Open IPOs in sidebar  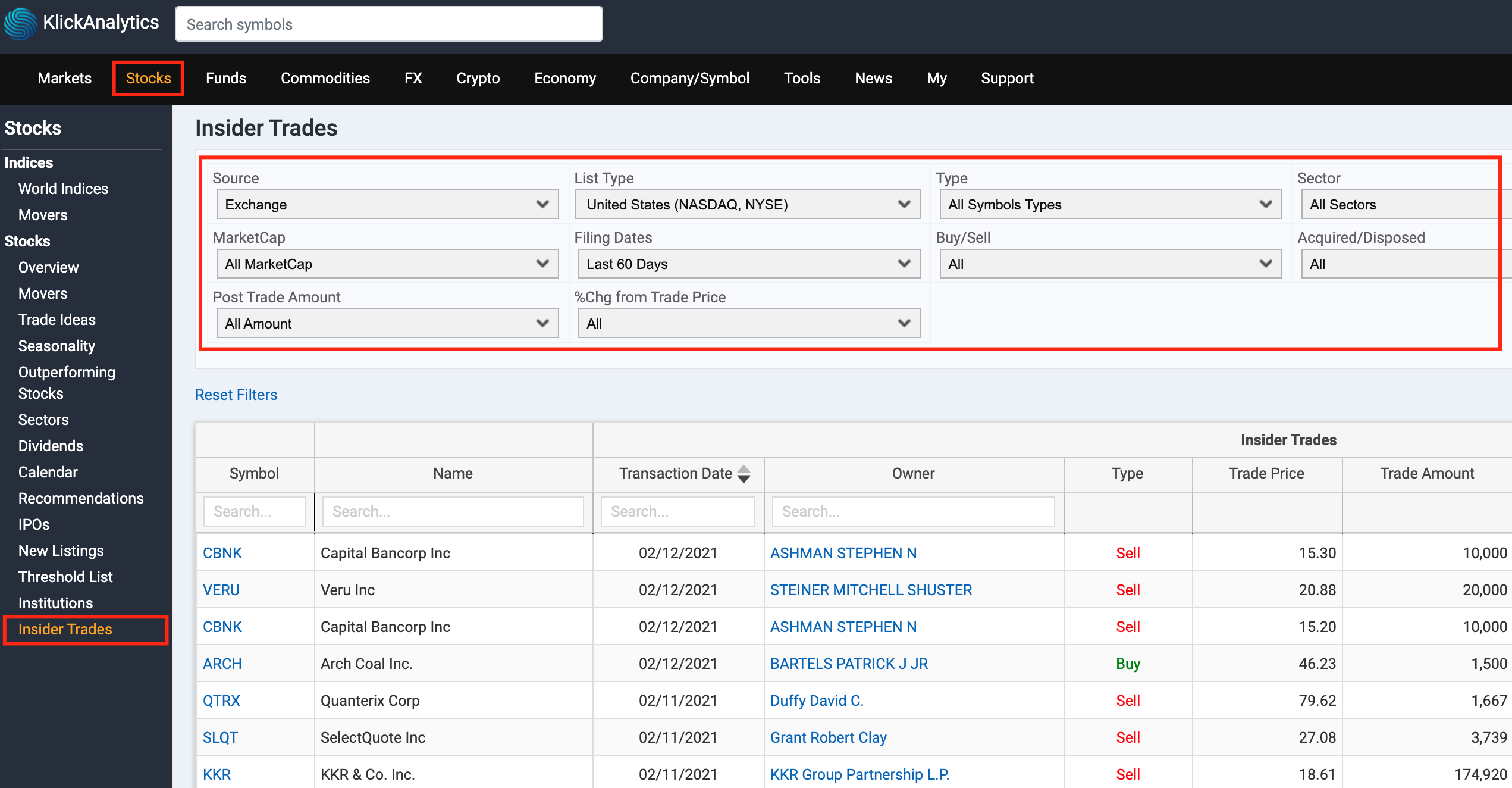[x=34, y=524]
